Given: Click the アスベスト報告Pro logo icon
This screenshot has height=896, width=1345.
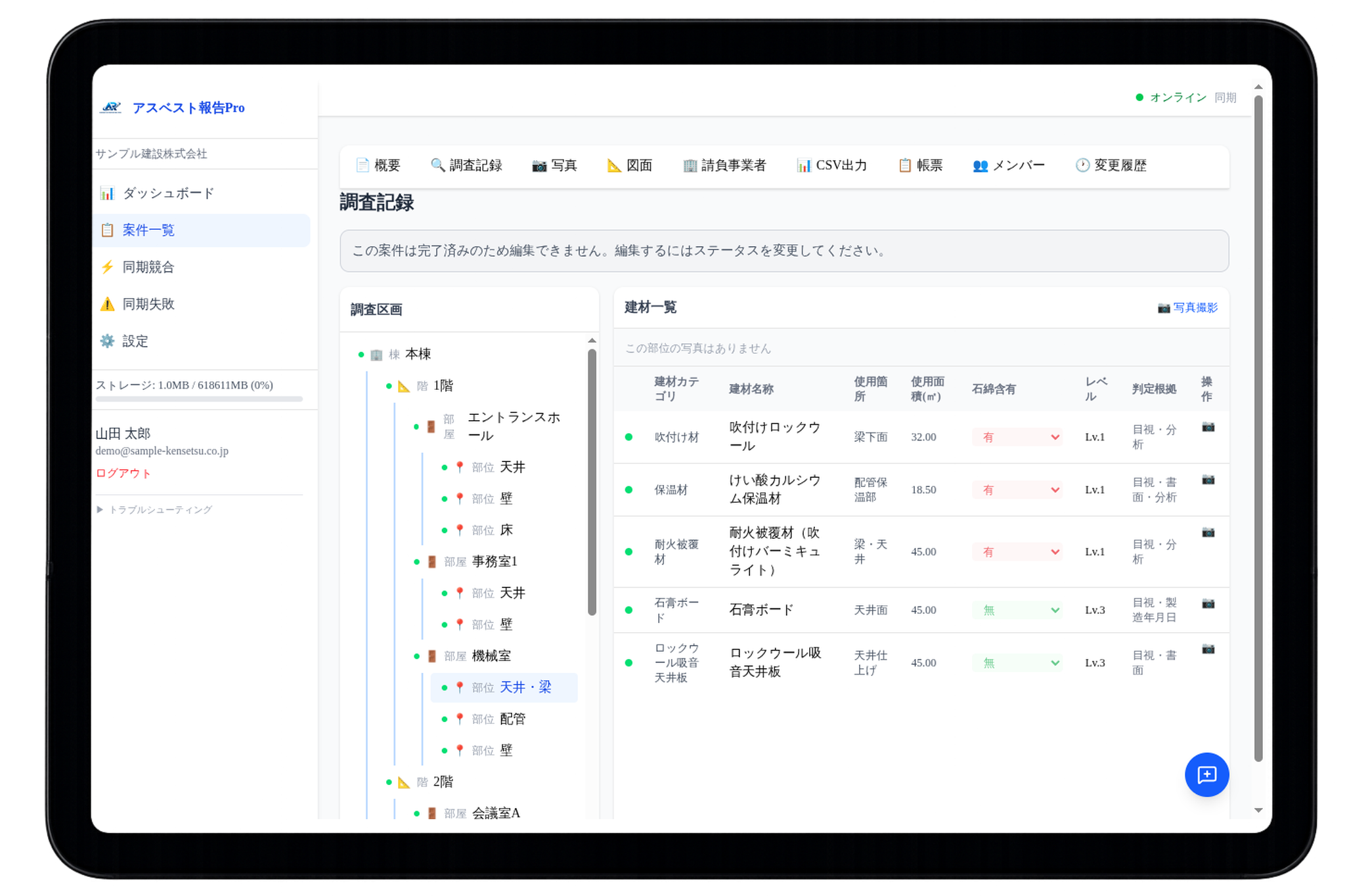Looking at the screenshot, I should point(111,108).
